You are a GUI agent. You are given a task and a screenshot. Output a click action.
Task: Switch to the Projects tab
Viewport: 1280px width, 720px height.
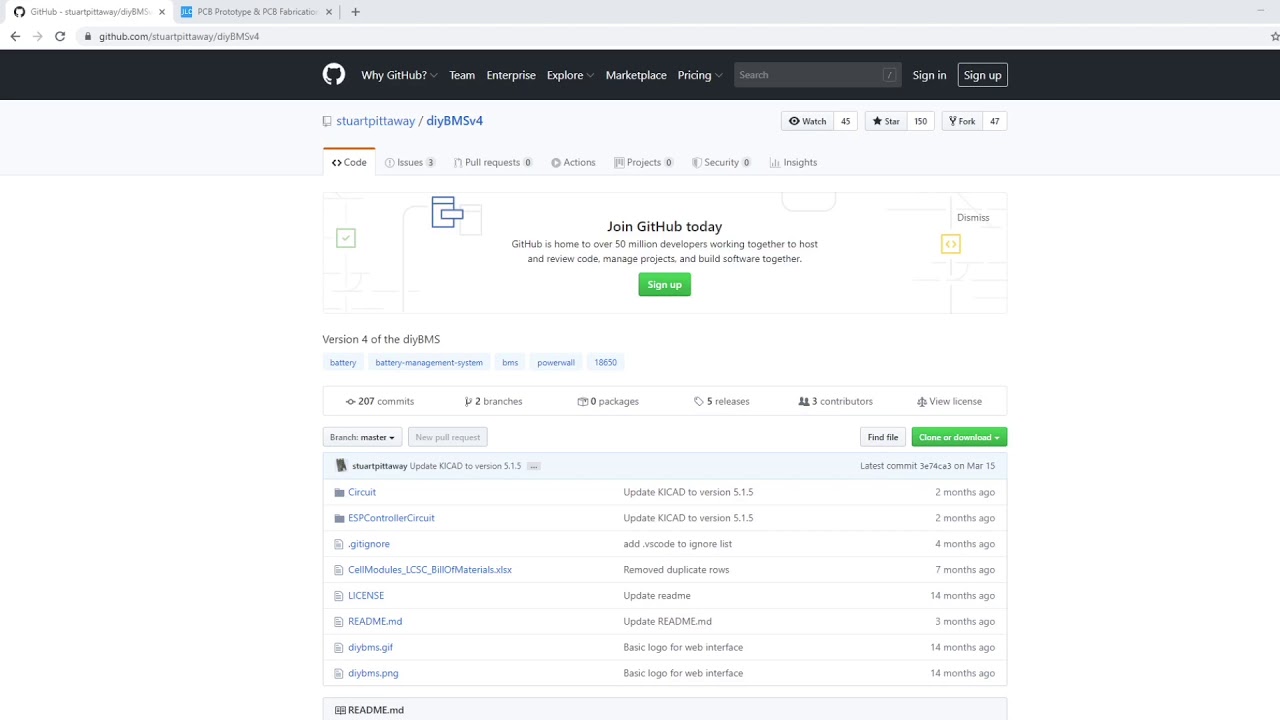(644, 162)
